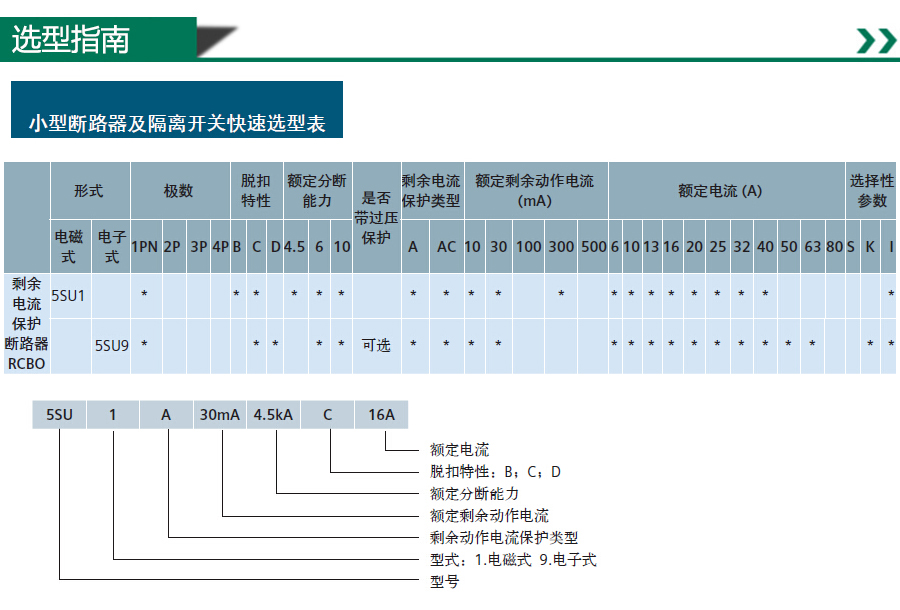Click the K selectivity sub-header
This screenshot has height=610, width=900.
pyautogui.click(x=870, y=246)
